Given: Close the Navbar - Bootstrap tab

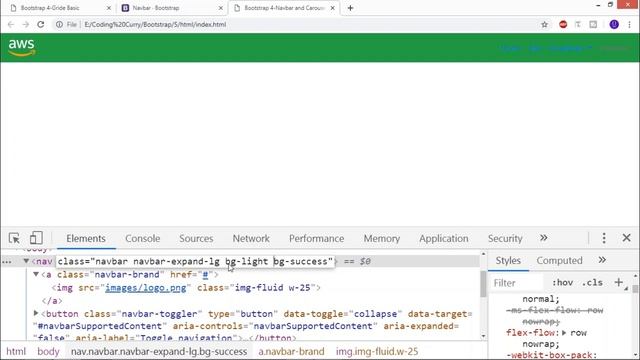Looking at the screenshot, I should (x=221, y=8).
